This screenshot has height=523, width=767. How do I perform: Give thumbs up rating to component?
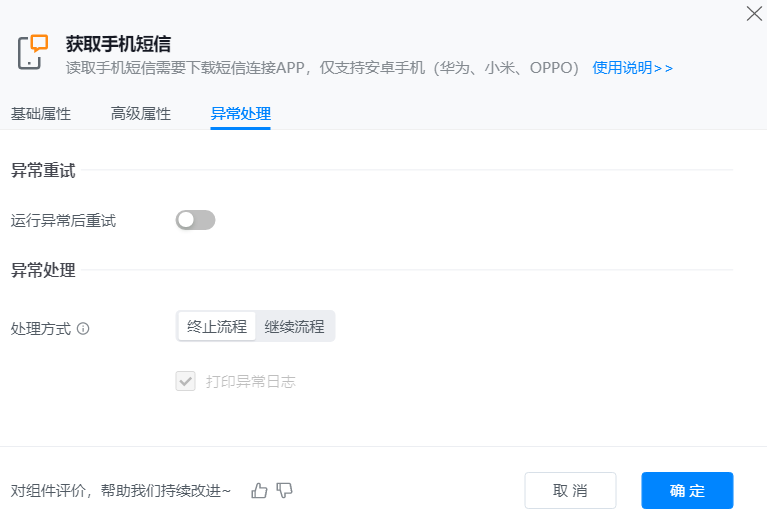260,490
